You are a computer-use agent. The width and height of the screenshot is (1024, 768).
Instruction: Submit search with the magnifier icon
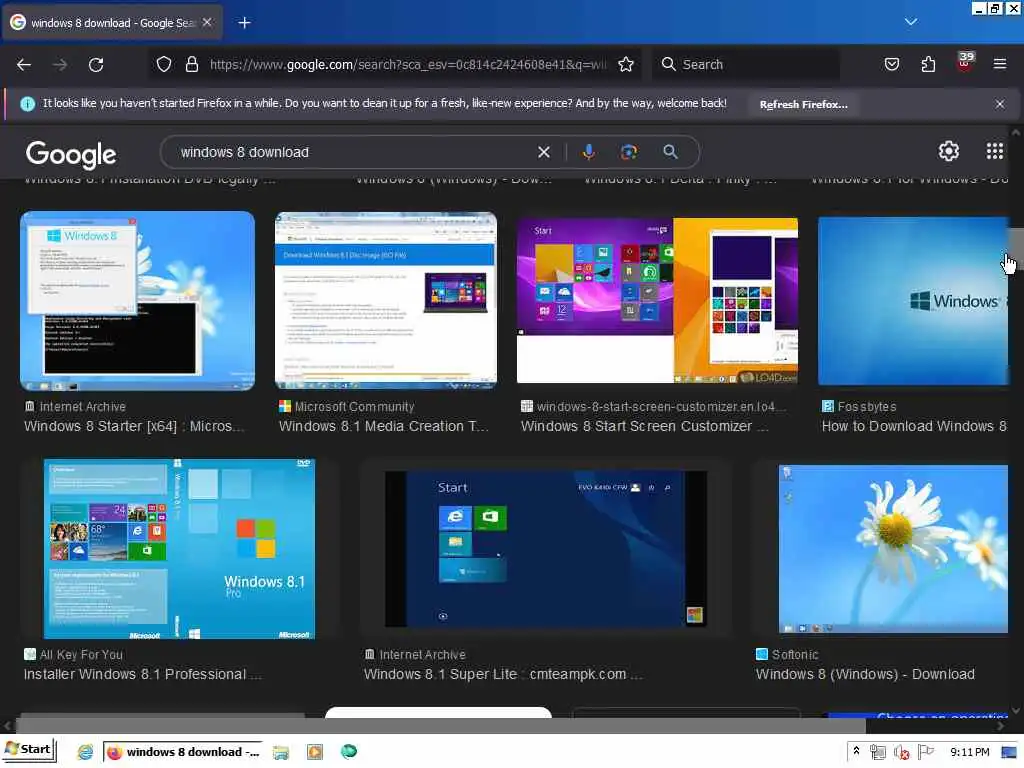670,152
